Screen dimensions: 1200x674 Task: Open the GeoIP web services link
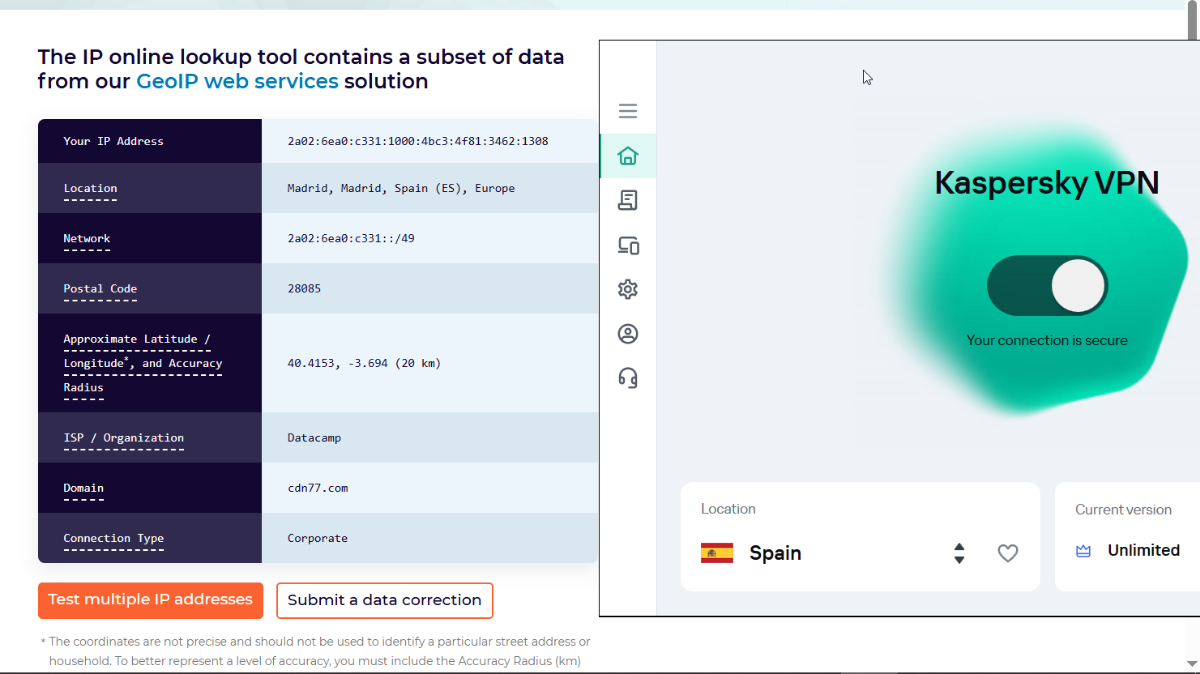point(237,81)
